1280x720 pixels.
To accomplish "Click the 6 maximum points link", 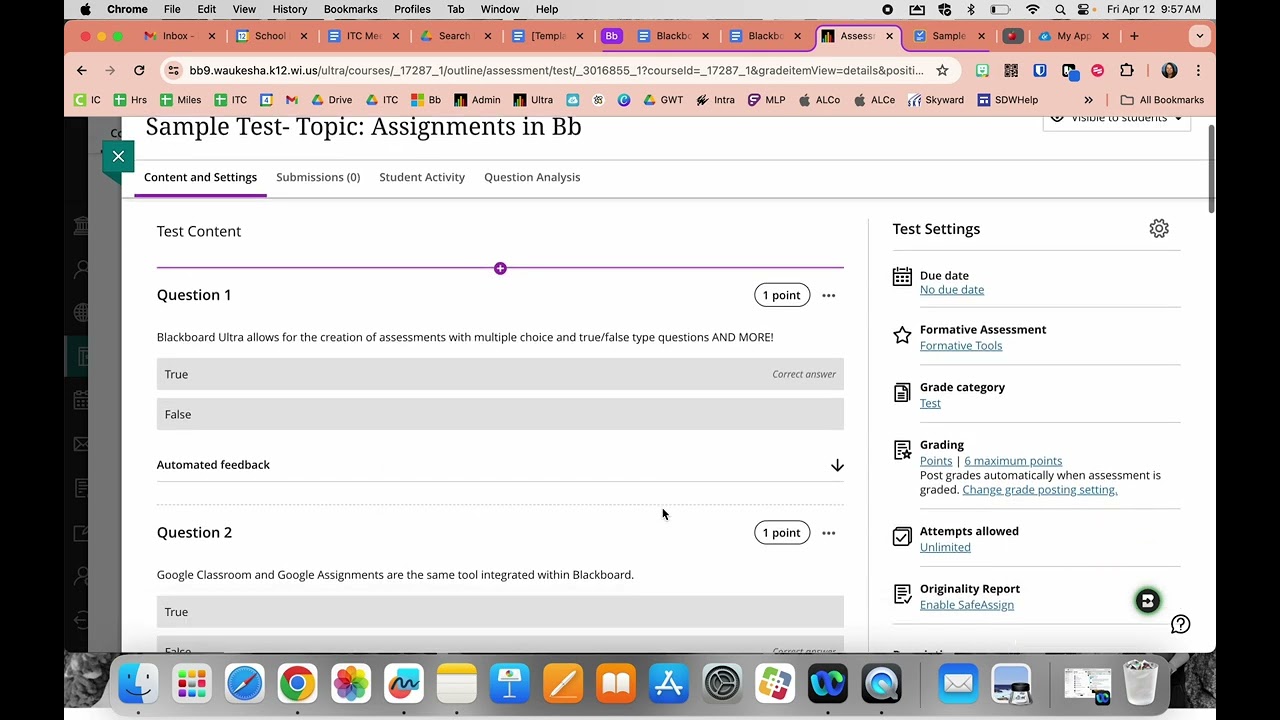I will [x=1013, y=461].
